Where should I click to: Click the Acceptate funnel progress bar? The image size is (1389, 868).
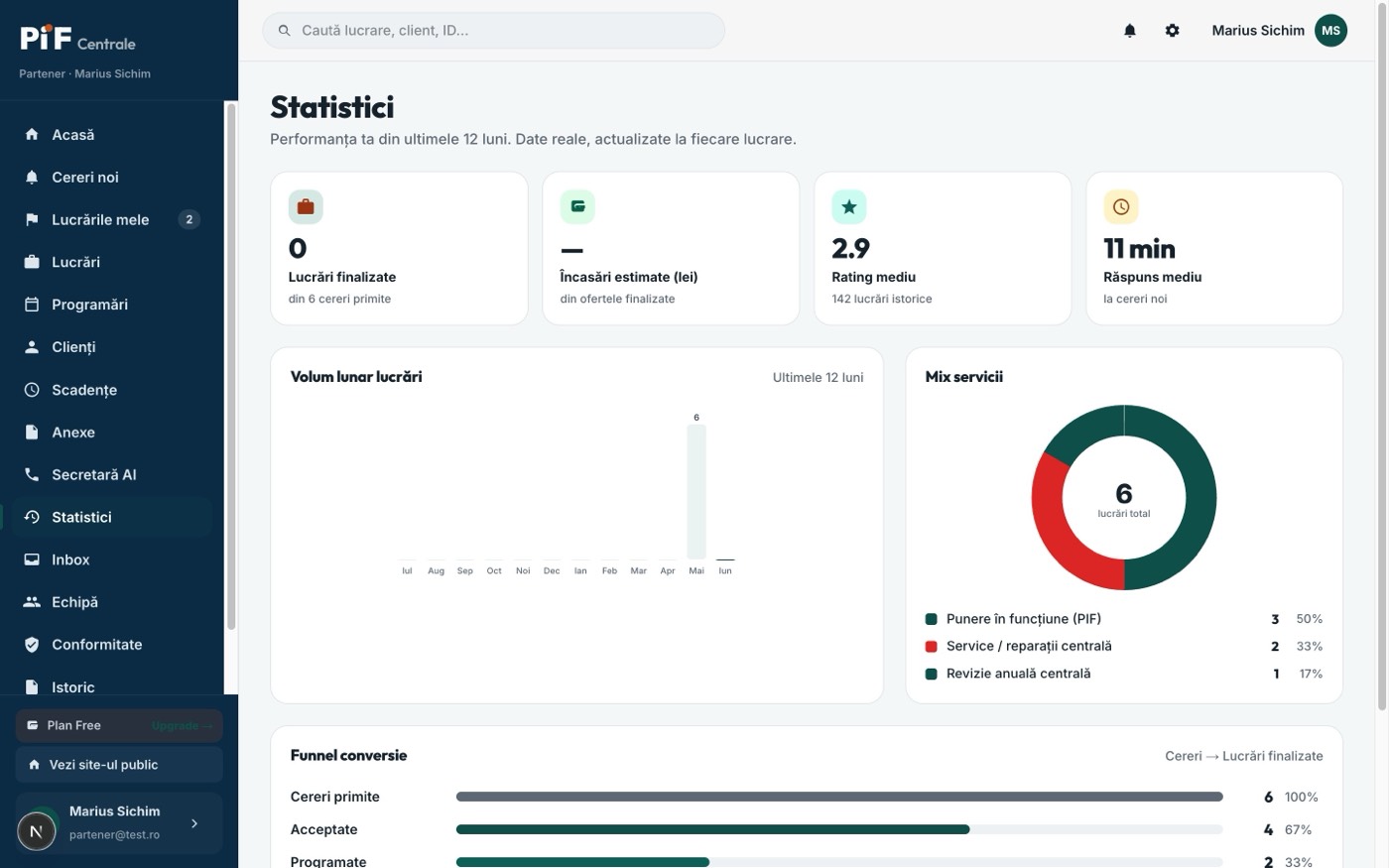(x=839, y=829)
